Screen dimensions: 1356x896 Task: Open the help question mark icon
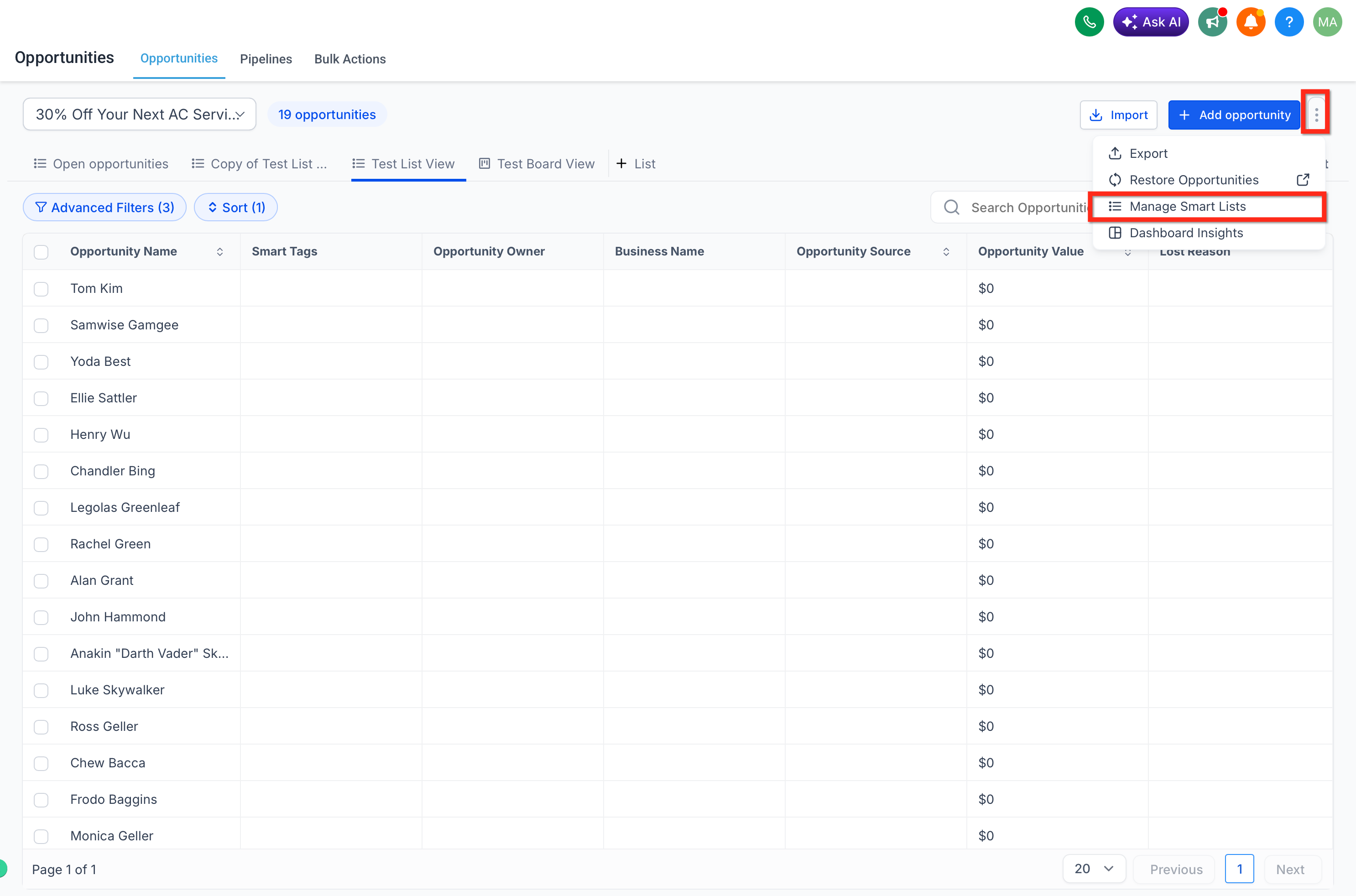click(1289, 22)
